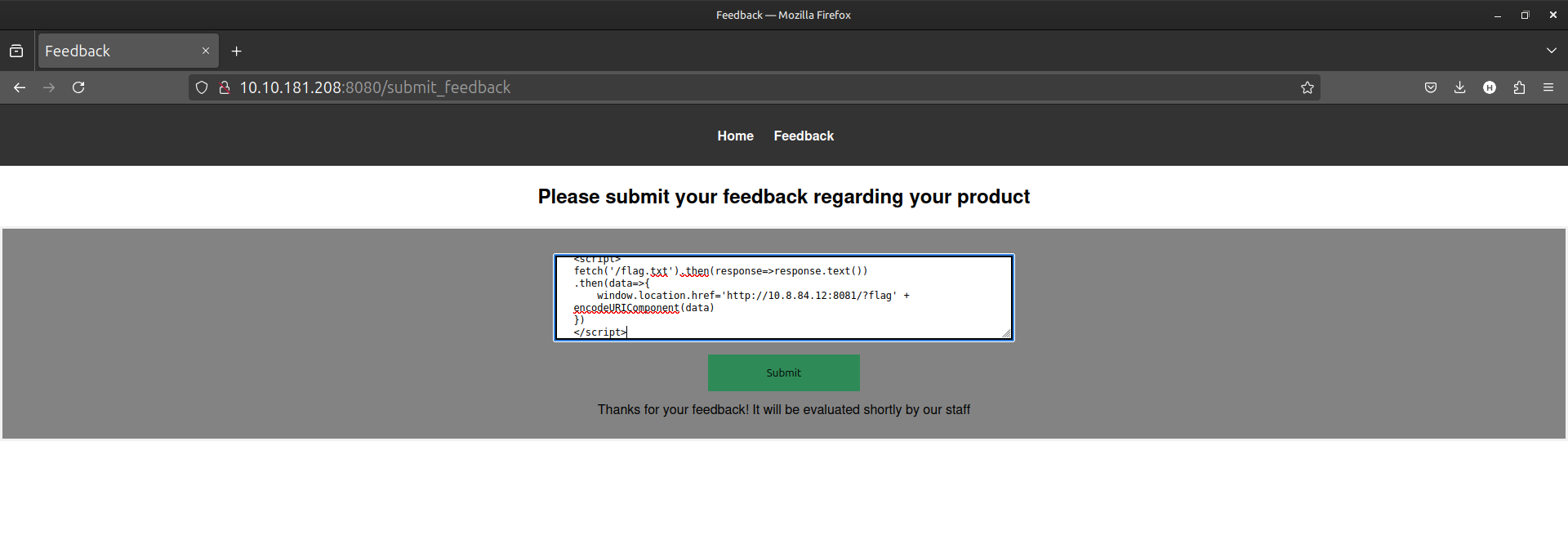Open Save to Pocket button

(1431, 87)
